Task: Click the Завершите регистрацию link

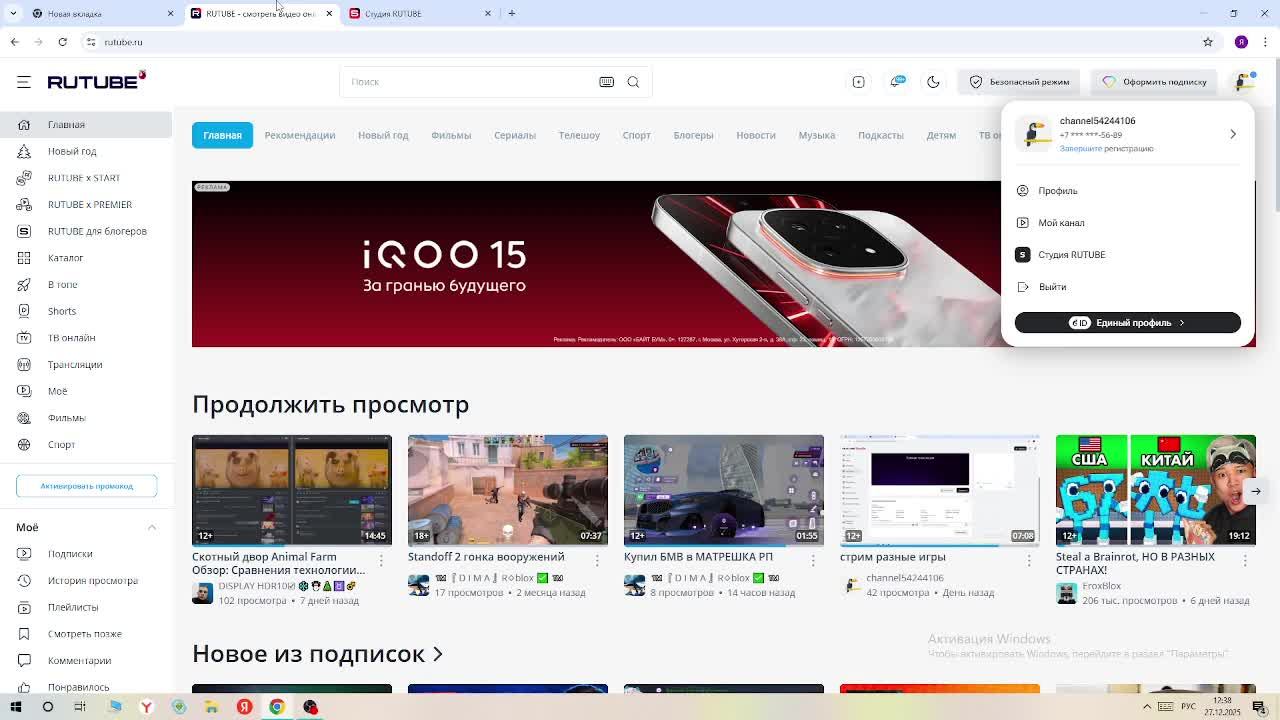Action: pyautogui.click(x=1106, y=148)
